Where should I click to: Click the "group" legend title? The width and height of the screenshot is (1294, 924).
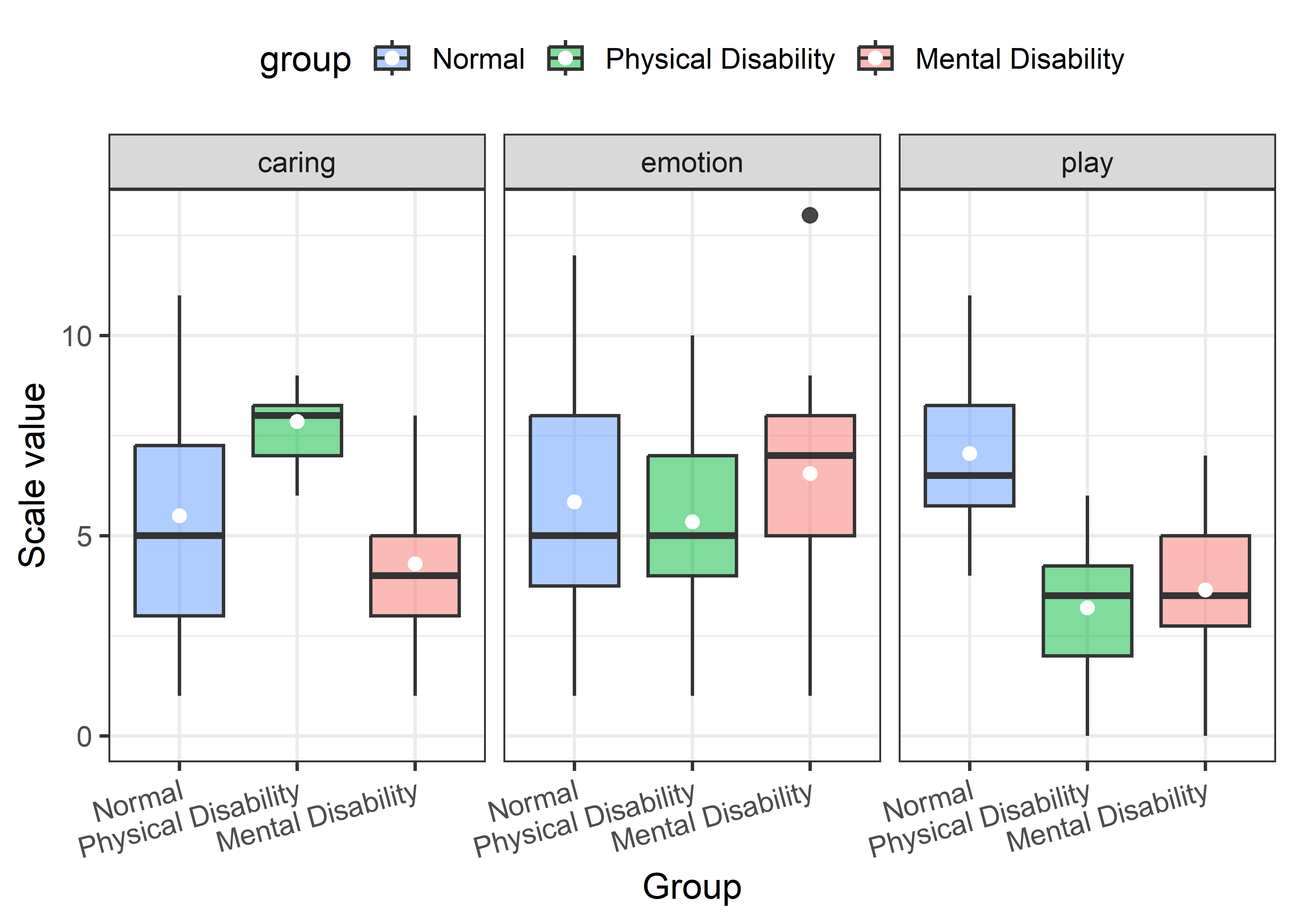305,60
